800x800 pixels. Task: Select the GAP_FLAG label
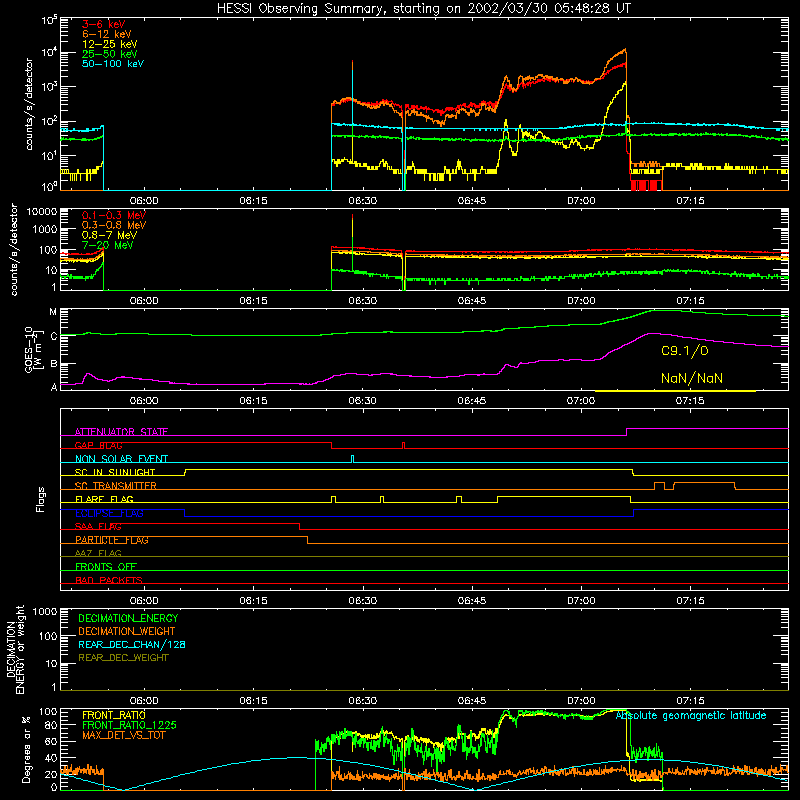pyautogui.click(x=98, y=445)
